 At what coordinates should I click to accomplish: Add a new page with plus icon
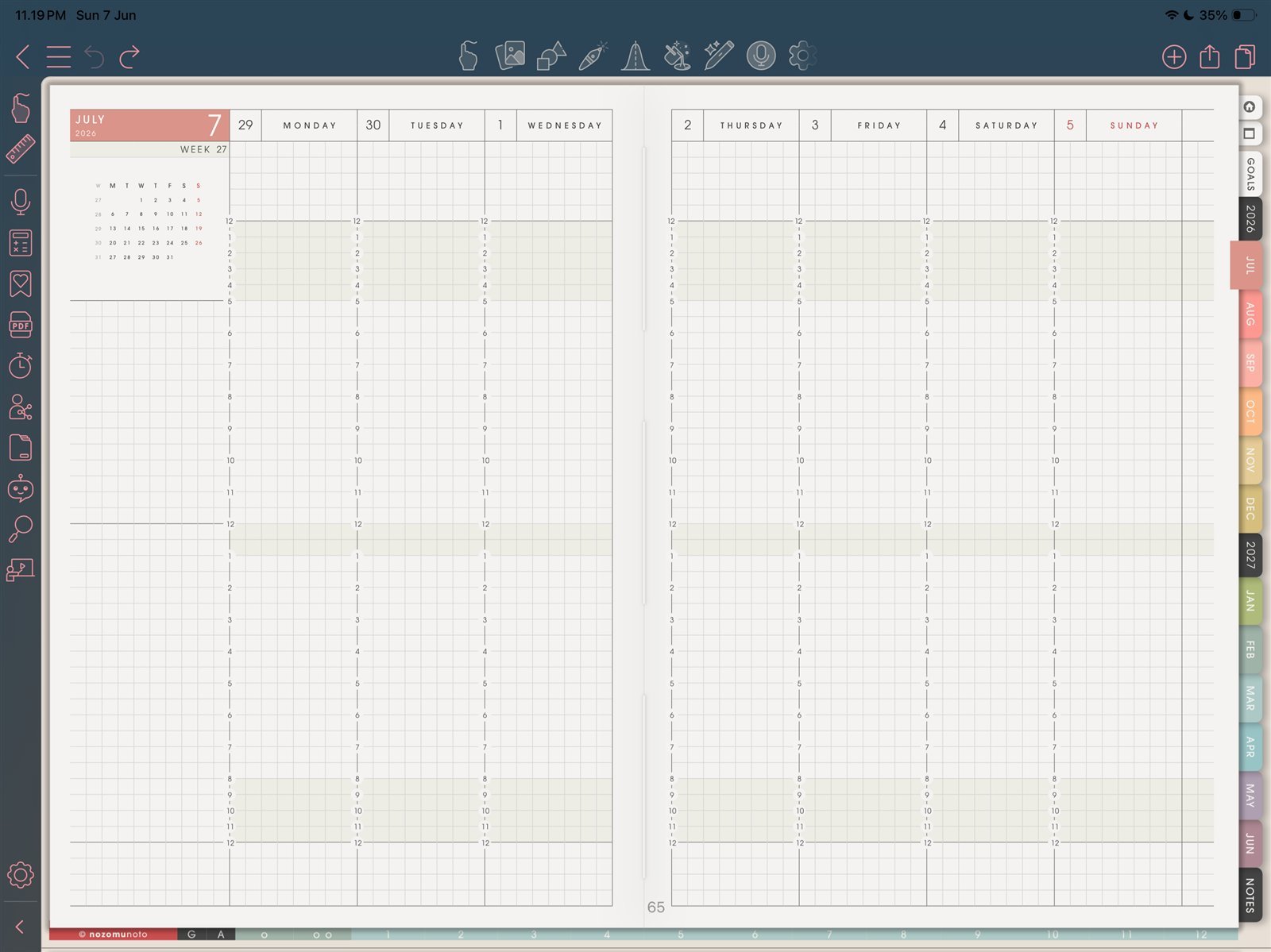click(x=1174, y=56)
